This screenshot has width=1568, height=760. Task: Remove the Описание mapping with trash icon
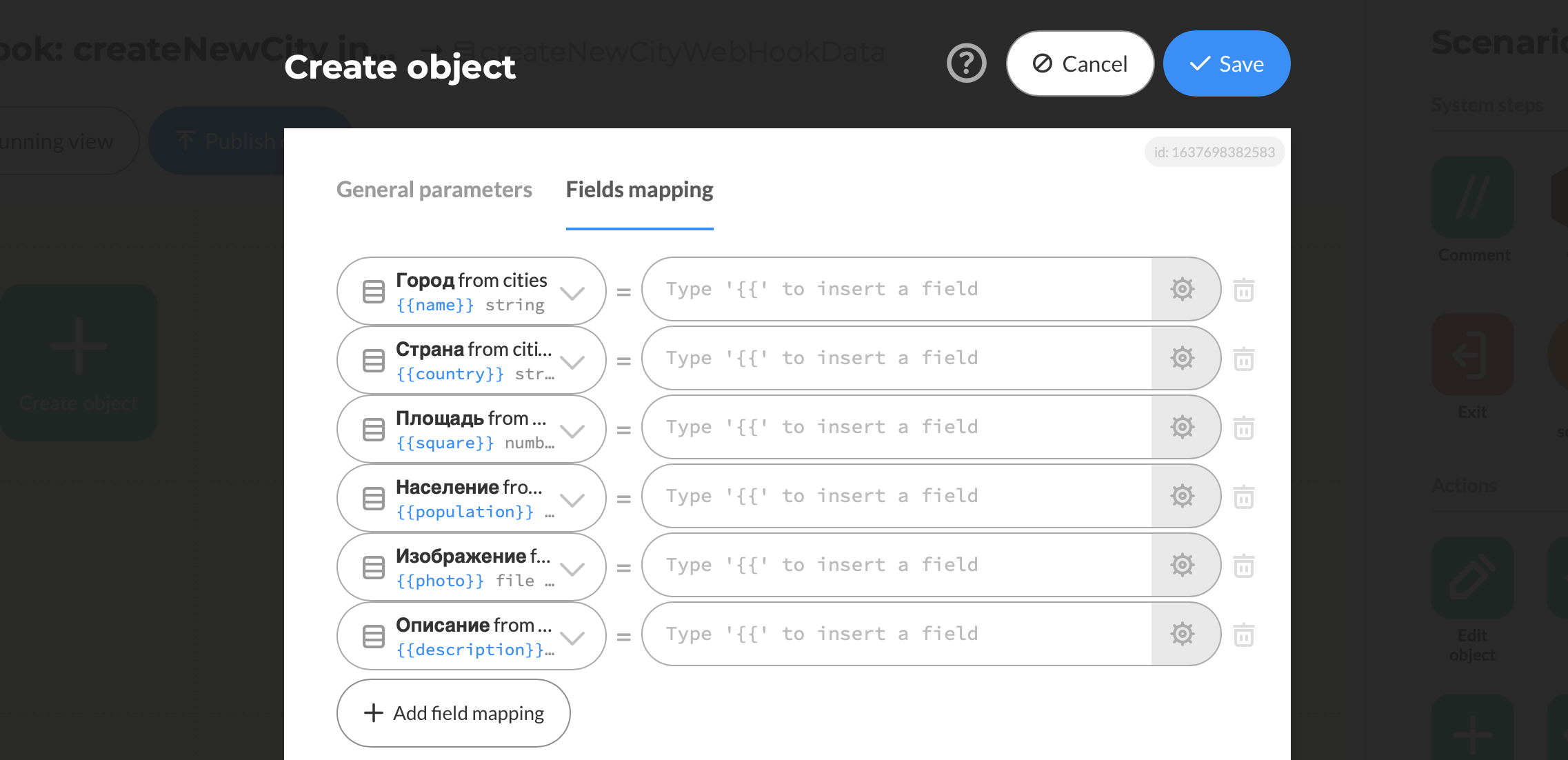(1243, 634)
